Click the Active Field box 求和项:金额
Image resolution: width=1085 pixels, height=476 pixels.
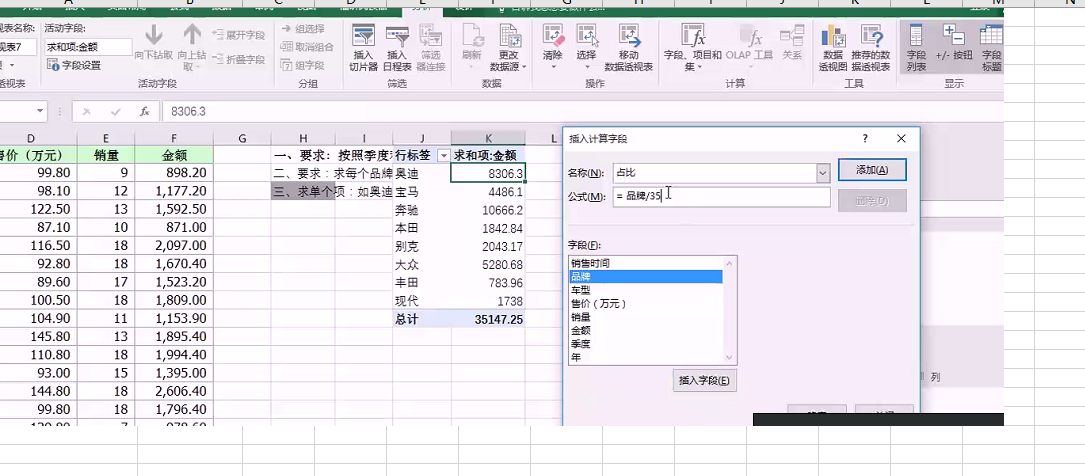point(88,47)
